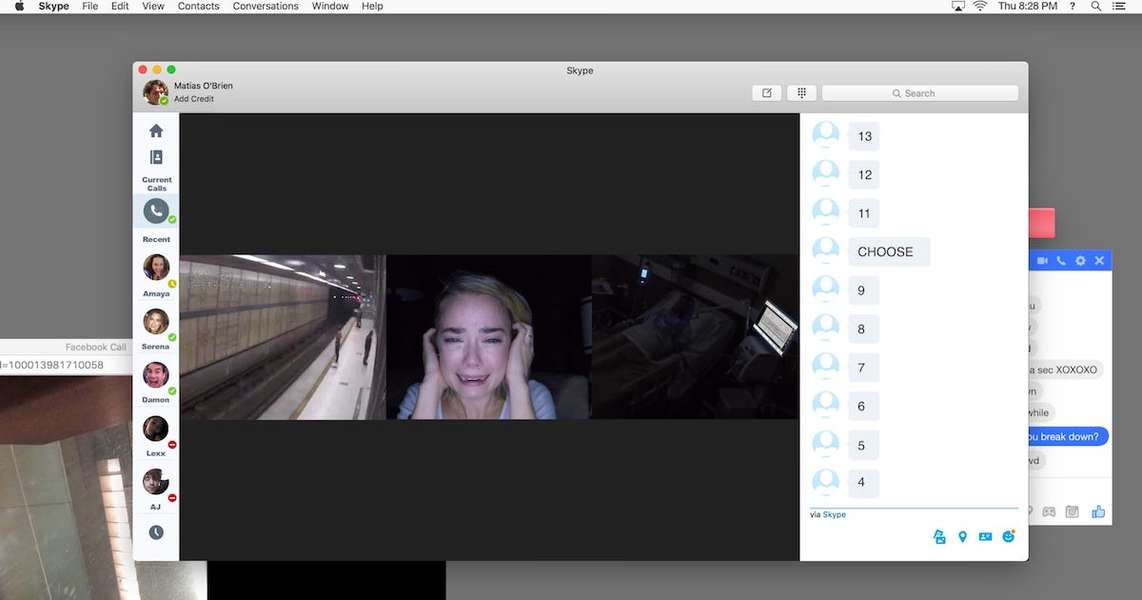The image size is (1142, 600).
Task: Click the Skype link below the chat
Action: point(834,515)
